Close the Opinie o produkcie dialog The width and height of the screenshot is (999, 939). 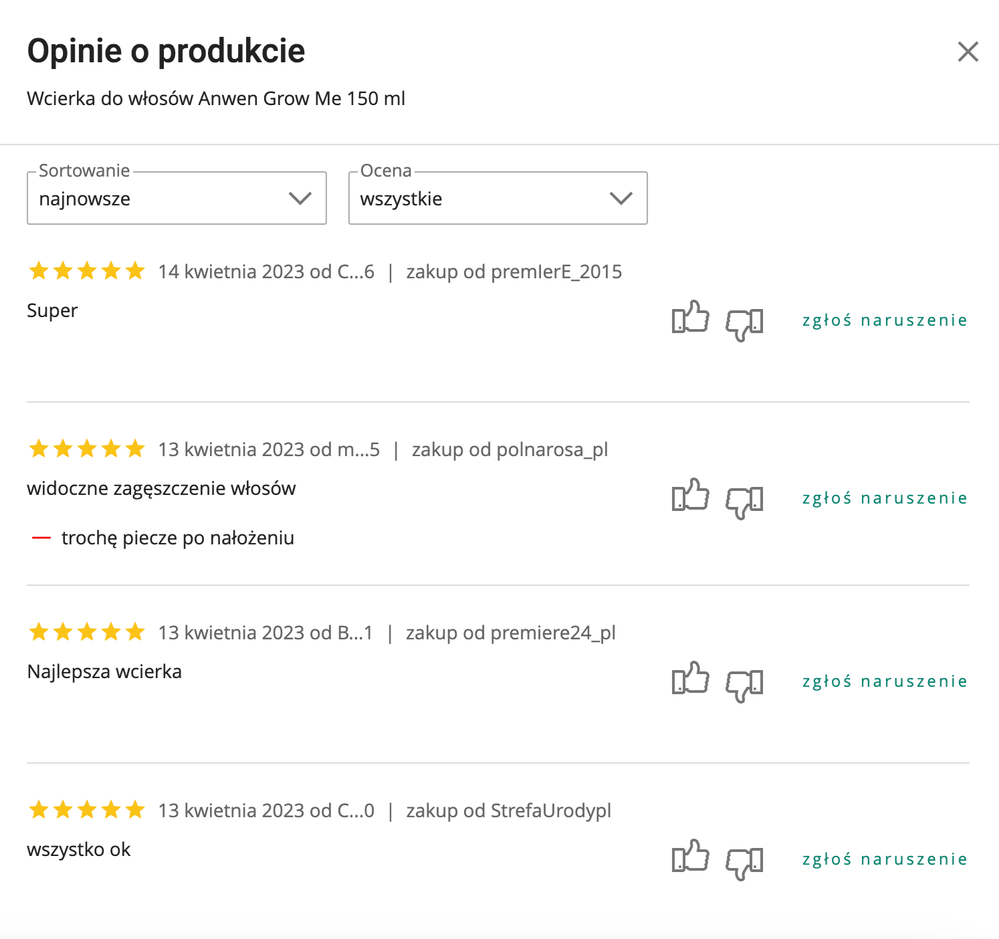pyautogui.click(x=968, y=52)
